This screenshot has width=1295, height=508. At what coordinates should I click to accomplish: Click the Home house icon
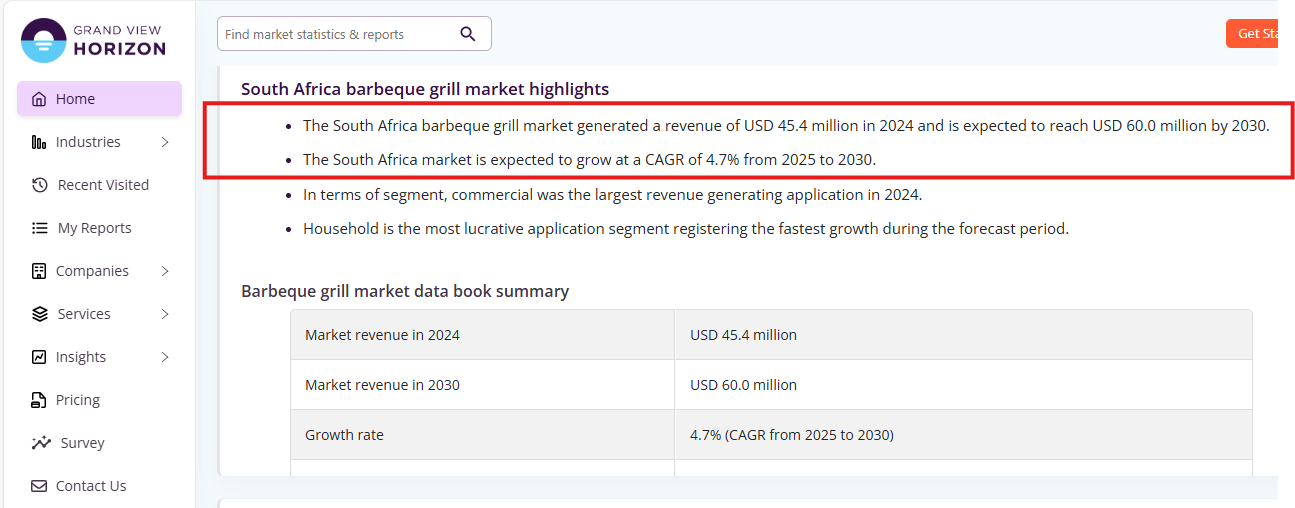click(39, 99)
